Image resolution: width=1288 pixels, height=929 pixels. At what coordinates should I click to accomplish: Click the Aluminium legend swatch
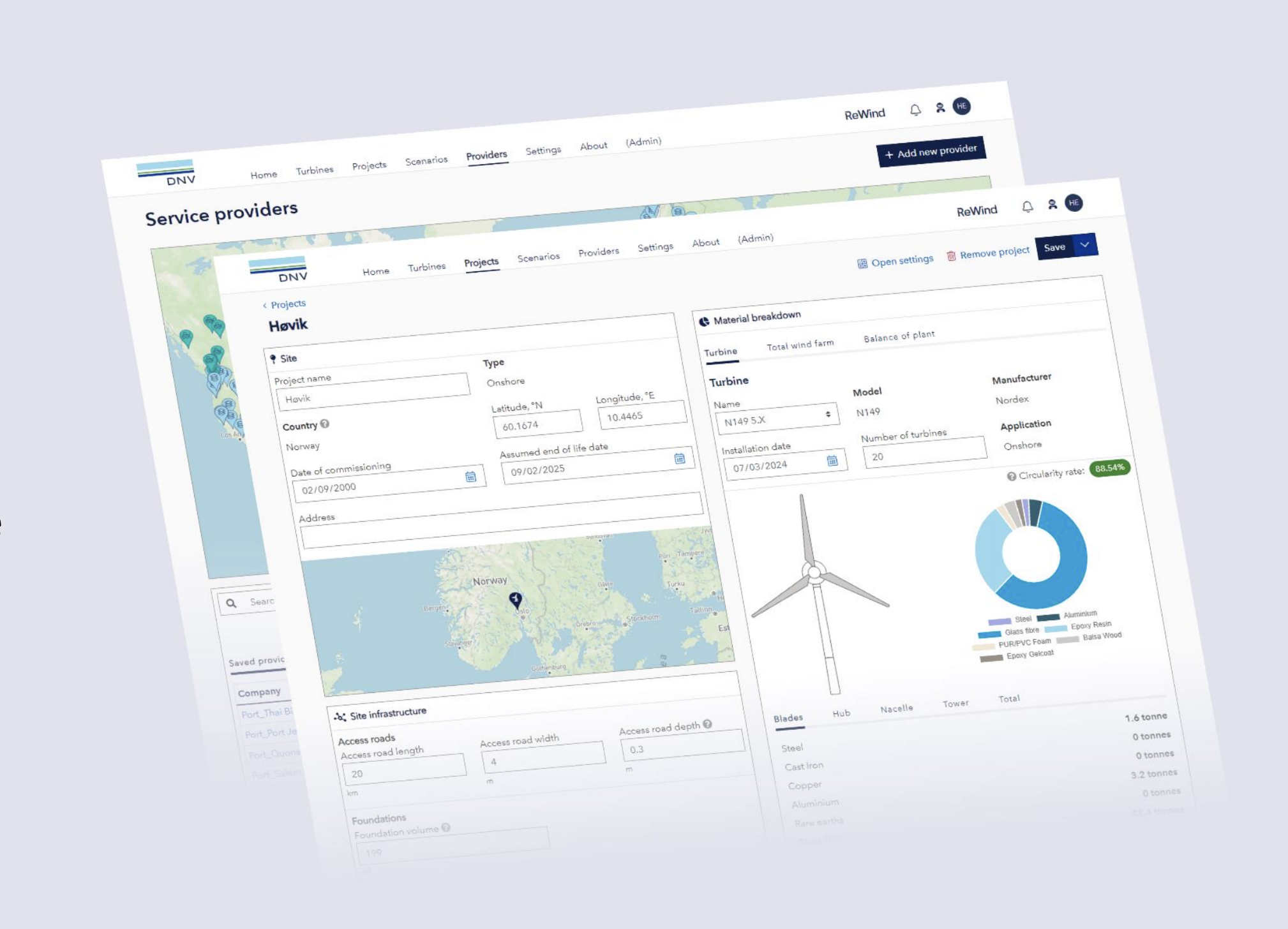[x=1048, y=617]
